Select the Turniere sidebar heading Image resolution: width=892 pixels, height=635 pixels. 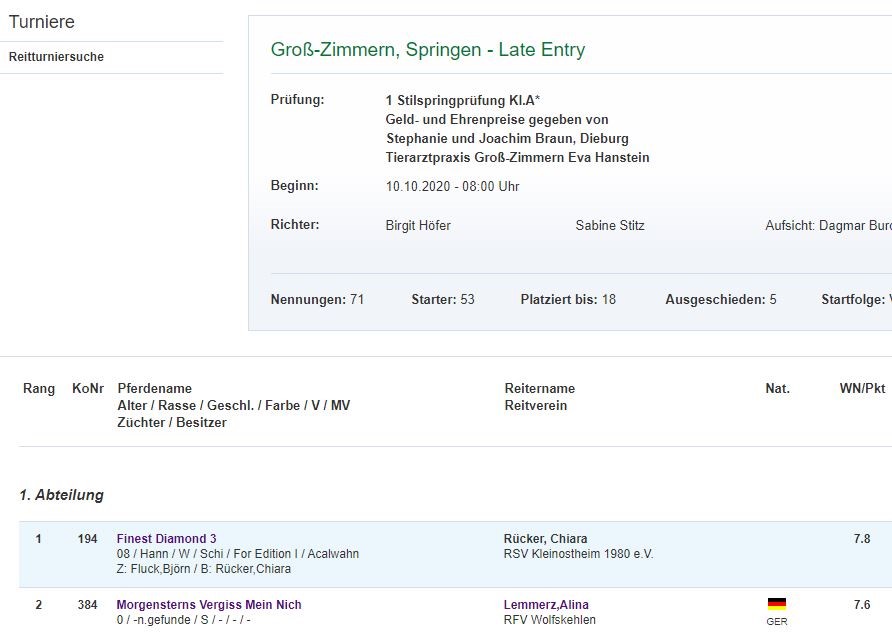coord(42,22)
